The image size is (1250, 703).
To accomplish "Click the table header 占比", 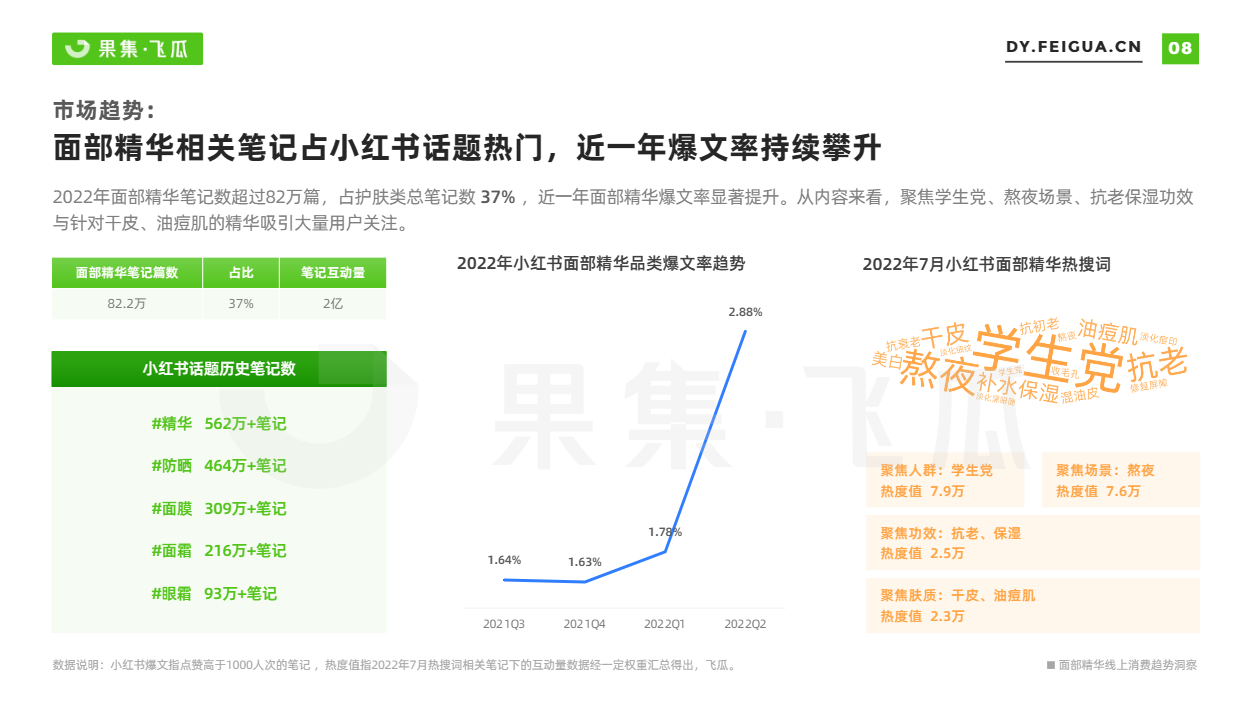I will [x=241, y=273].
